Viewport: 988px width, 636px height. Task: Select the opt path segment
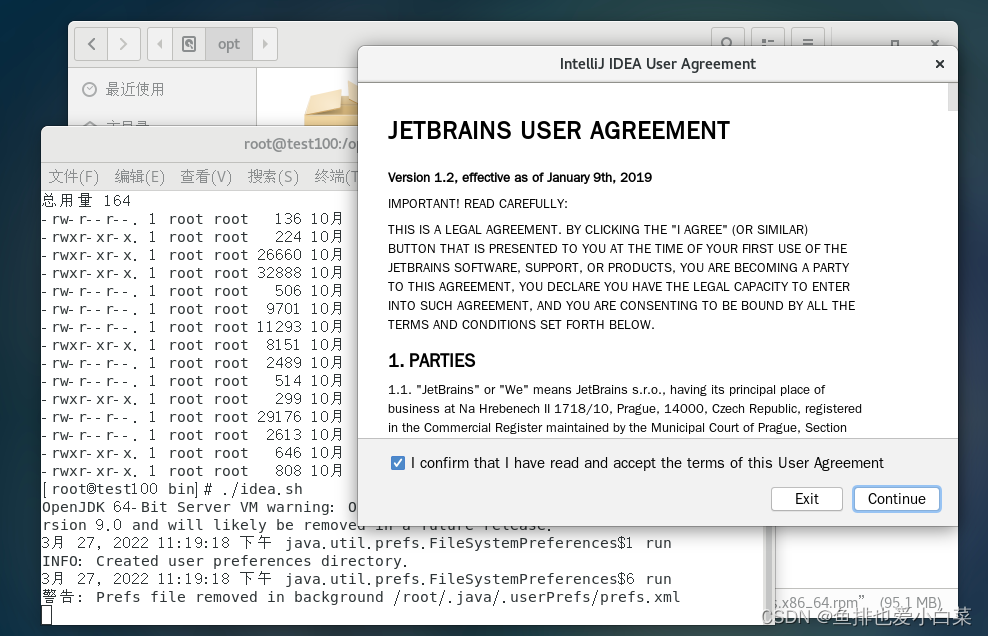click(x=229, y=44)
